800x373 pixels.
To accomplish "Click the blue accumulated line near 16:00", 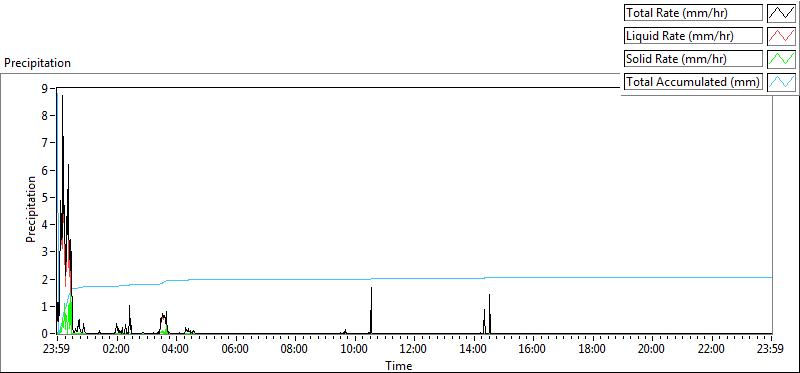I will click(533, 277).
